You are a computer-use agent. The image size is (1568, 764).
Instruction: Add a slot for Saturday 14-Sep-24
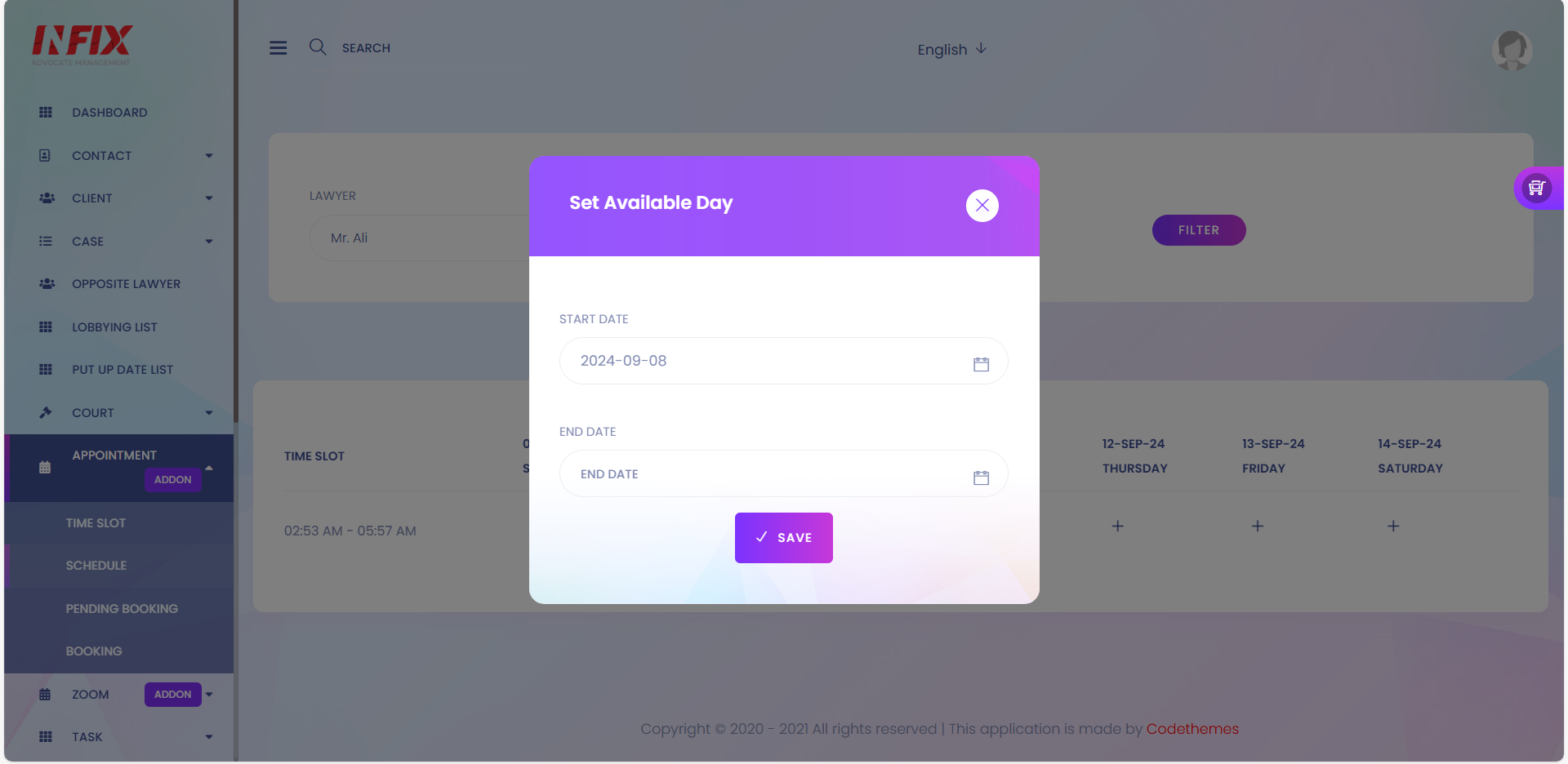(x=1393, y=526)
